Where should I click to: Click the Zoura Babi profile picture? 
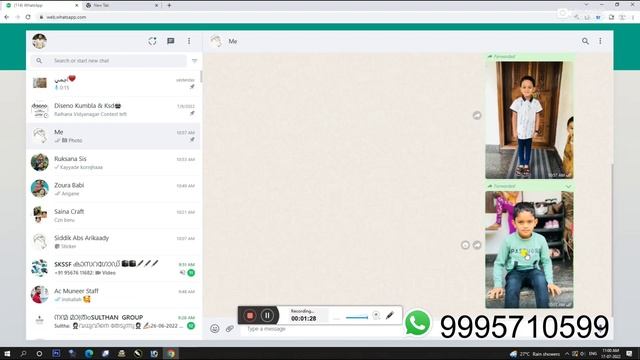pos(40,189)
